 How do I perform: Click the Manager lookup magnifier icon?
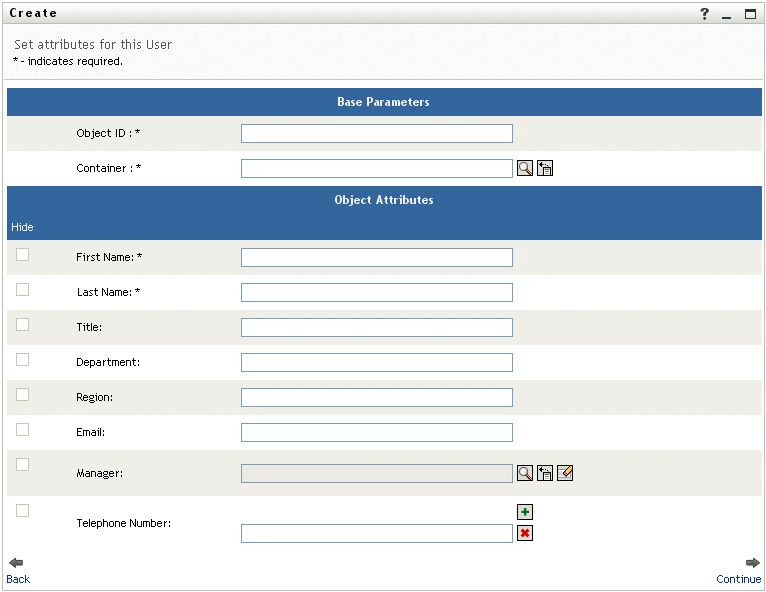pyautogui.click(x=525, y=473)
